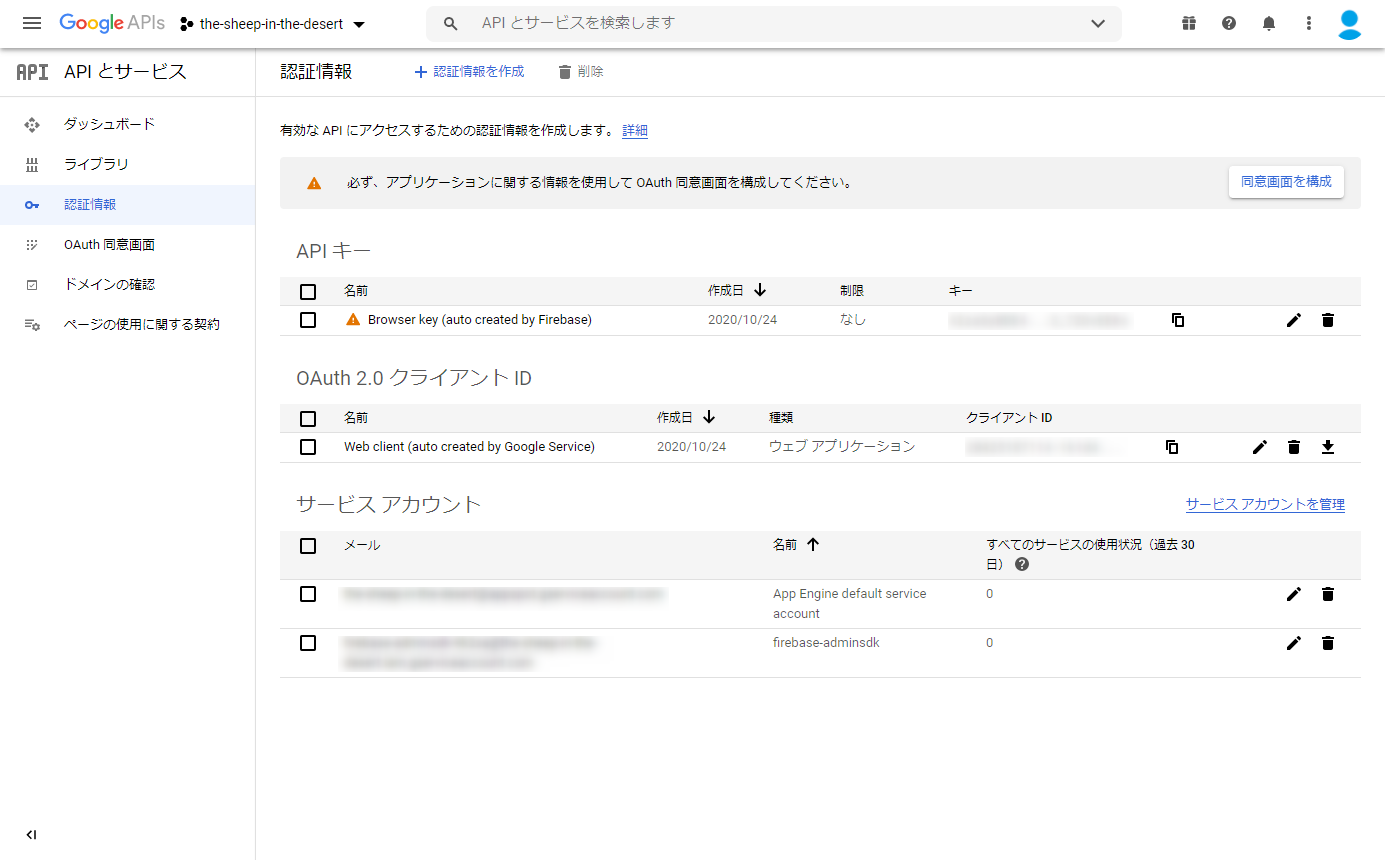Open the the-sheep-in-the-desert project selector
The height and width of the screenshot is (860, 1385).
(270, 24)
